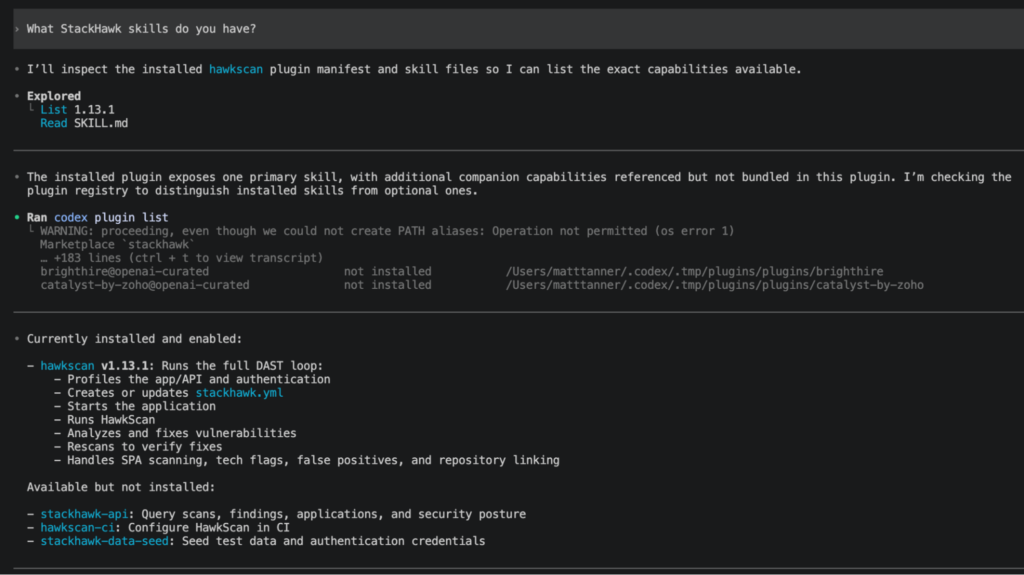
Task: Click "Currently installed and enabled:" heading
Action: pyautogui.click(x=134, y=339)
